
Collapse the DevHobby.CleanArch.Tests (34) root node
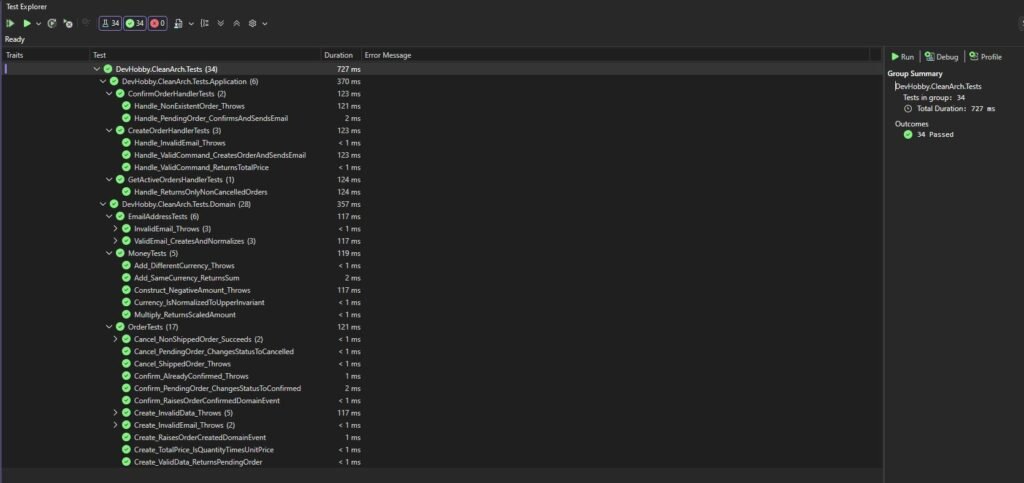tap(97, 69)
